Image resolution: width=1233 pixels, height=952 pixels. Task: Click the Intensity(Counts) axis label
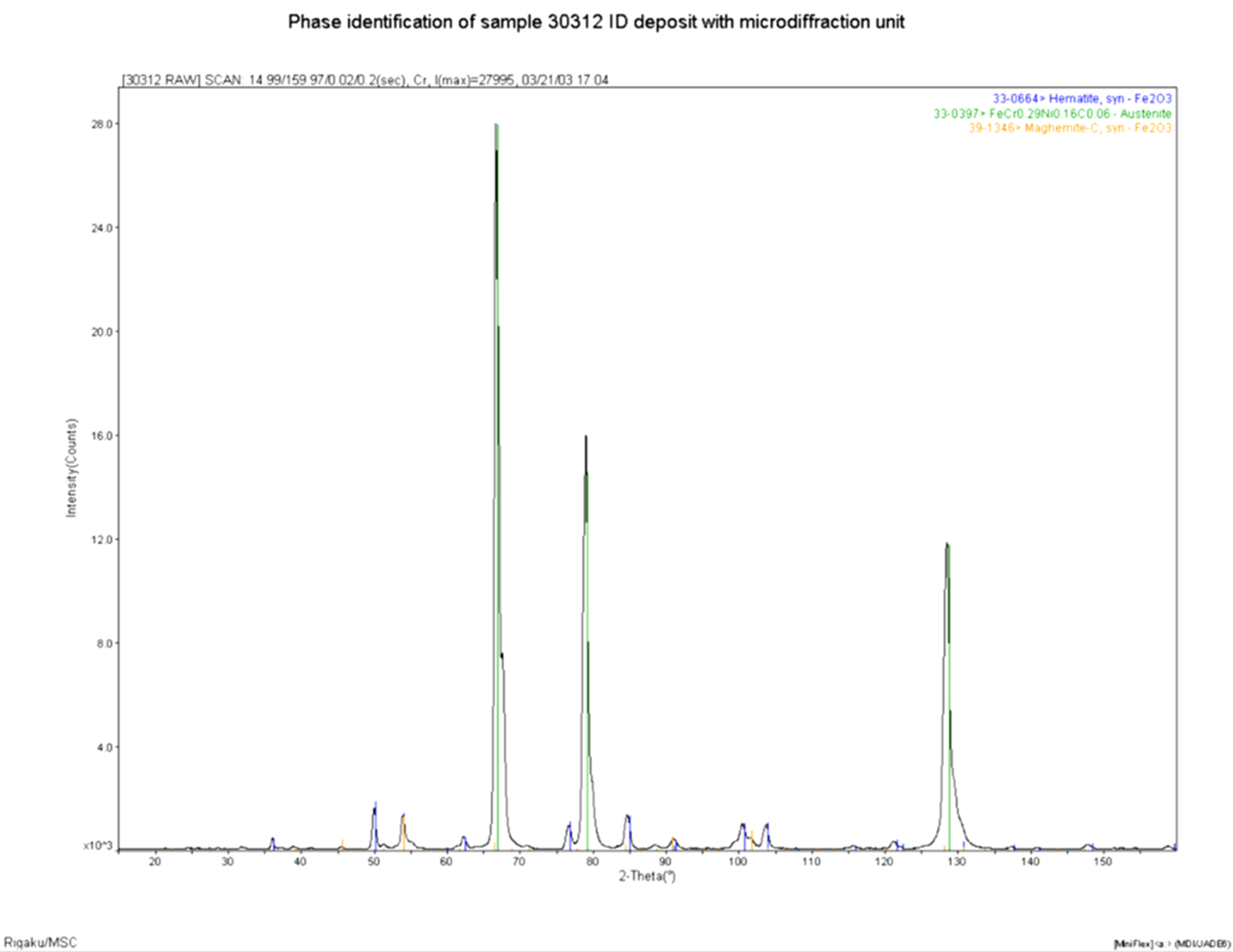72,467
